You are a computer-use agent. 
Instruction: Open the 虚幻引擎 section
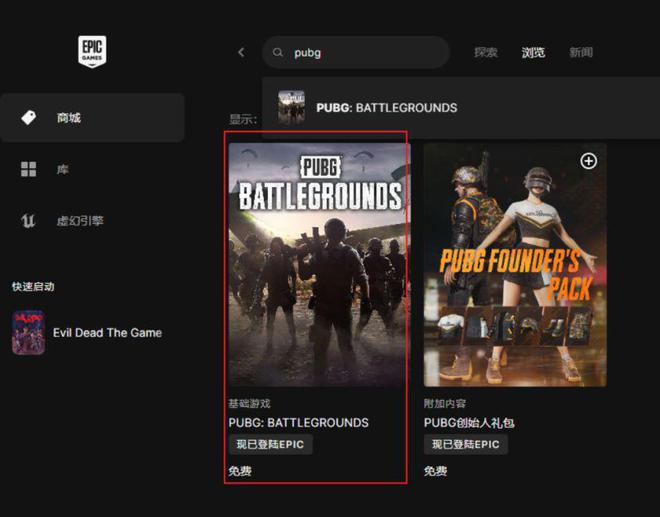pyautogui.click(x=80, y=221)
